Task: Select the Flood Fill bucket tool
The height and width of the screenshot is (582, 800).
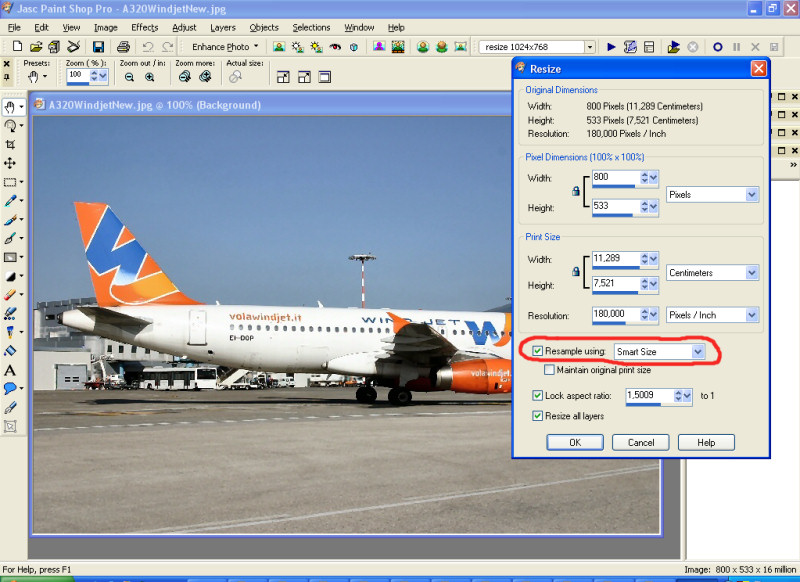Action: (10, 351)
